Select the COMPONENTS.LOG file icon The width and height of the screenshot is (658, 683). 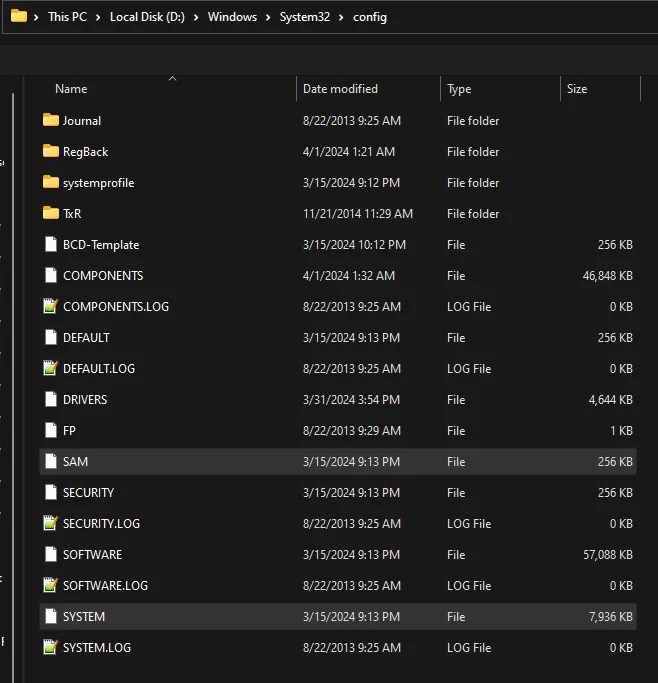pos(51,306)
